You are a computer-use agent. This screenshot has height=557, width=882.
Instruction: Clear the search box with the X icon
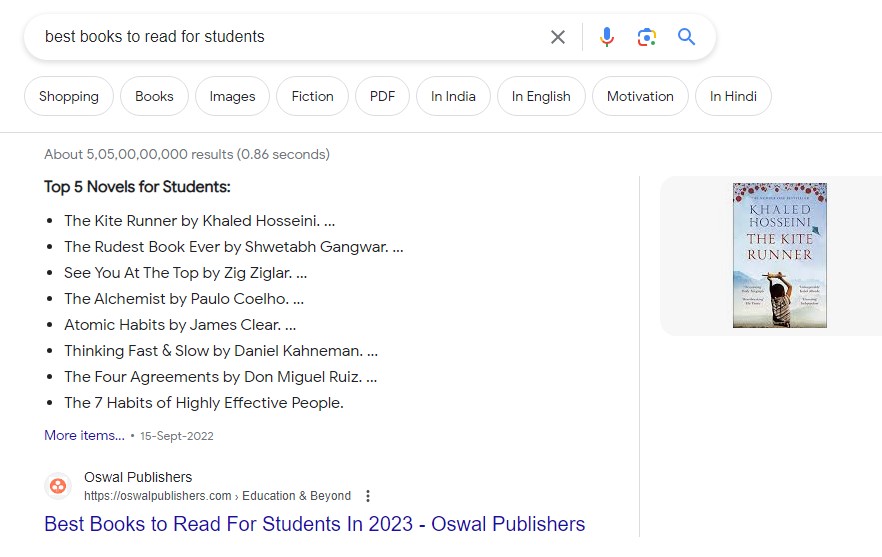coord(557,37)
